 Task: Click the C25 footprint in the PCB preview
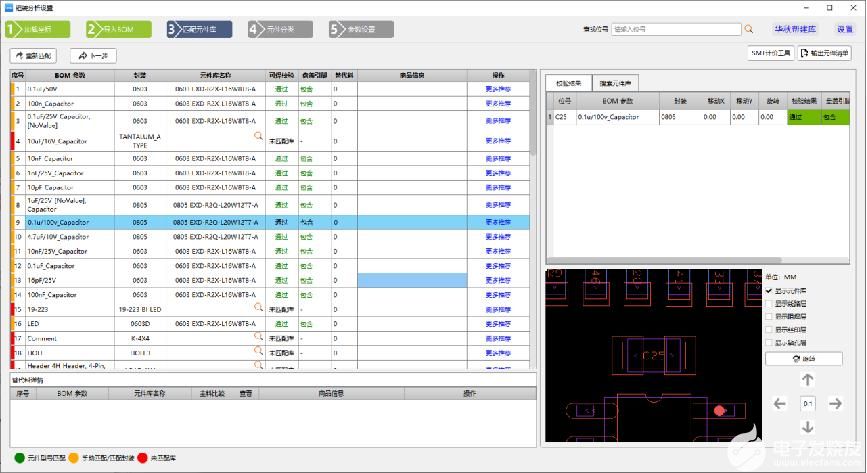click(654, 355)
